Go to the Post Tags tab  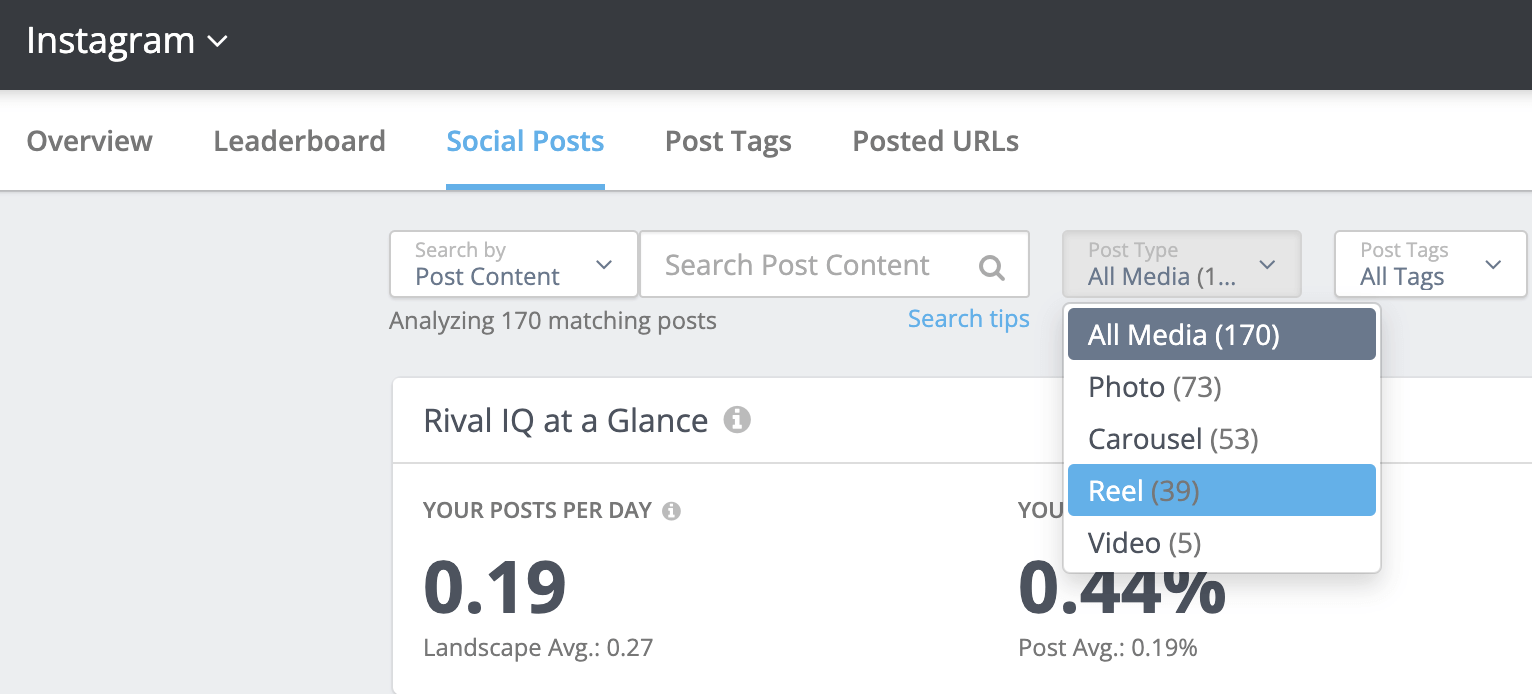click(728, 141)
